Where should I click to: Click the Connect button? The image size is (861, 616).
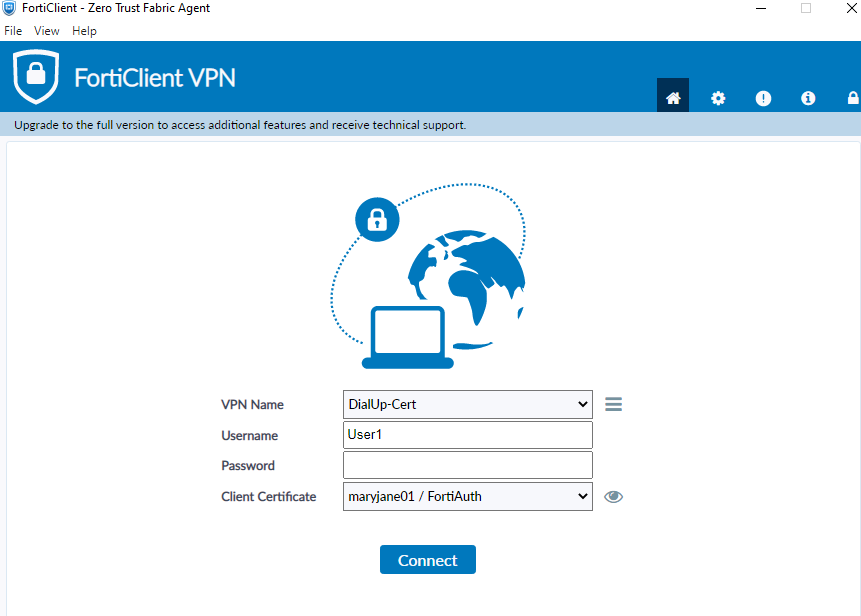point(428,559)
